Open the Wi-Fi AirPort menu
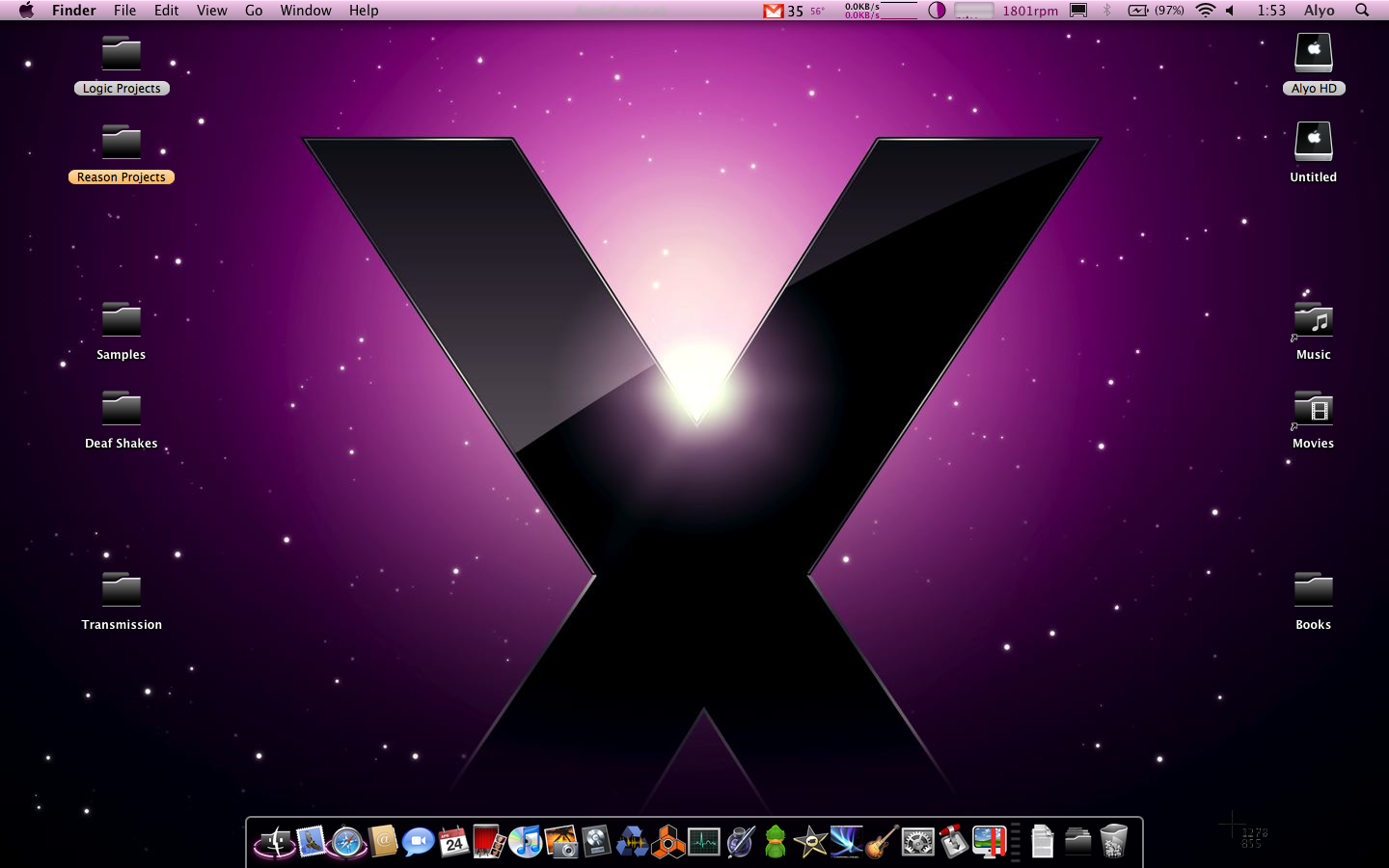1389x868 pixels. pos(1205,11)
